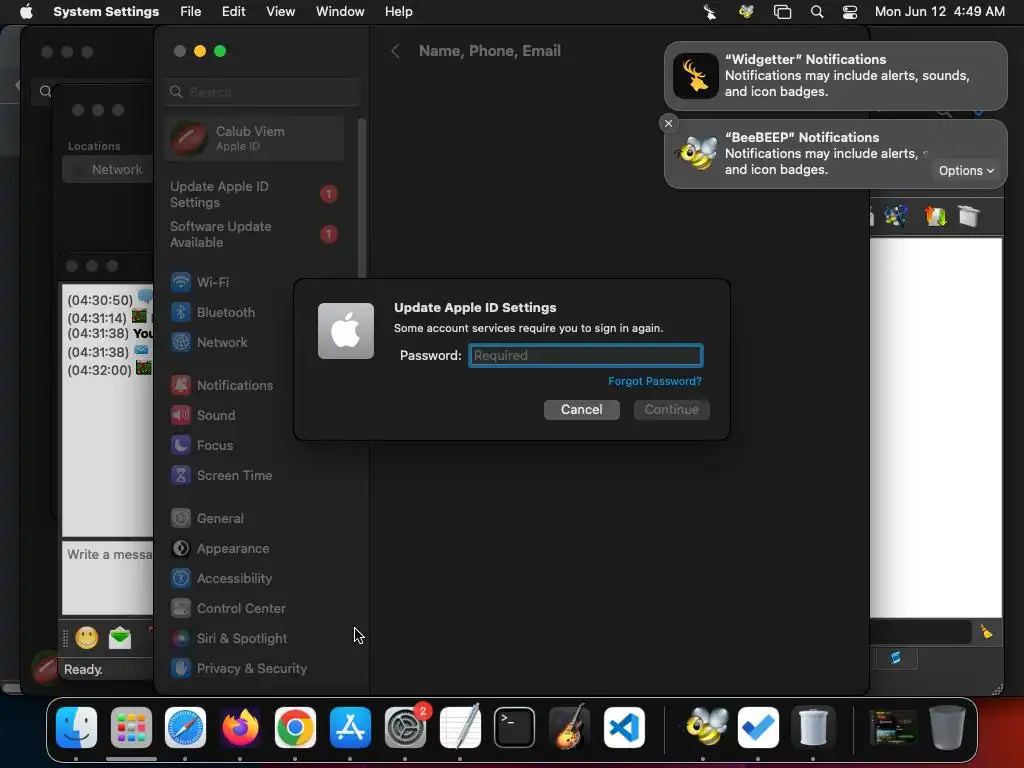Open Visual Studio Code from the Dock
Image resolution: width=1024 pixels, height=768 pixels.
click(x=624, y=728)
